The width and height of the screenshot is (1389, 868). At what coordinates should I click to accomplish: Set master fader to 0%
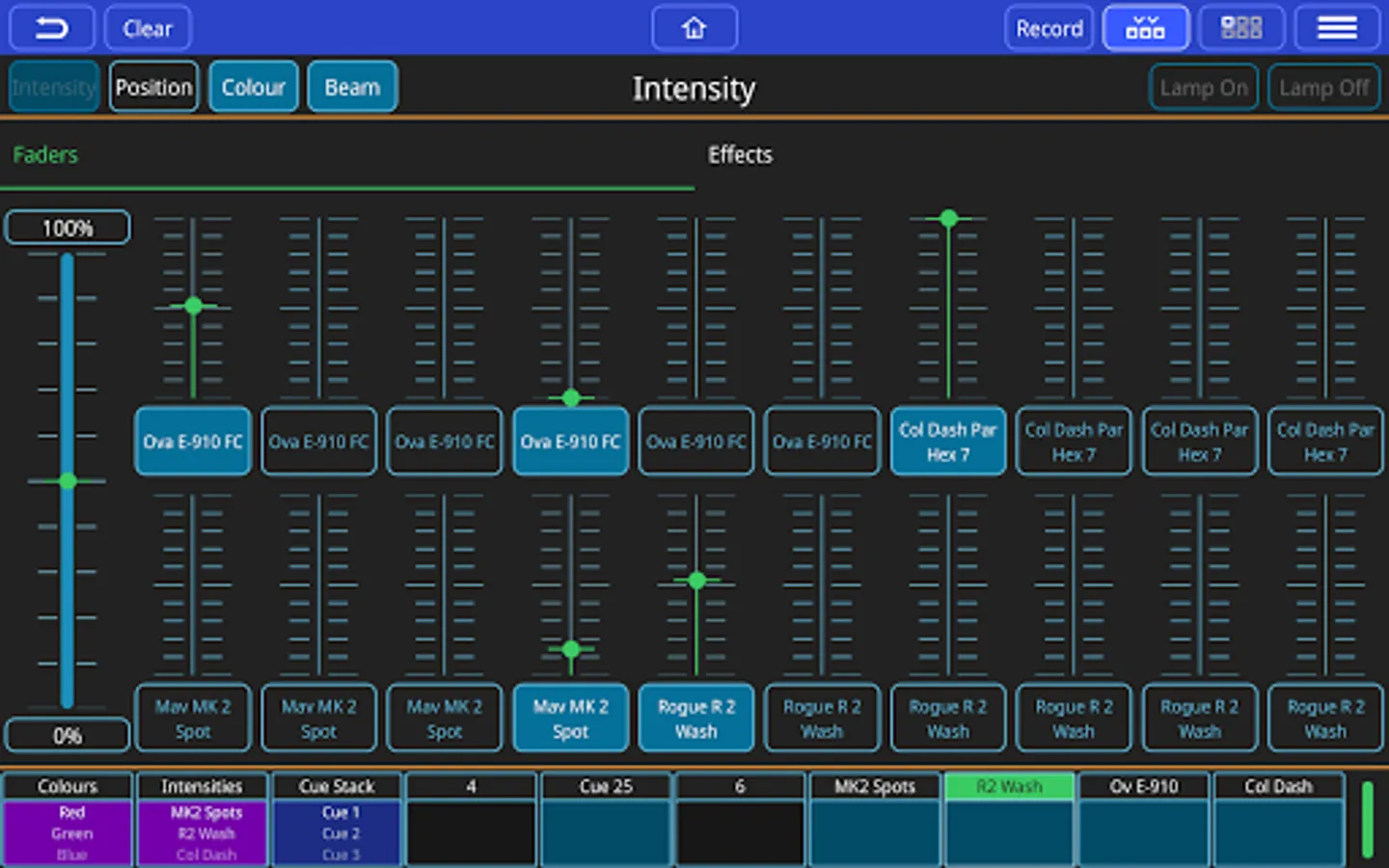pyautogui.click(x=68, y=736)
